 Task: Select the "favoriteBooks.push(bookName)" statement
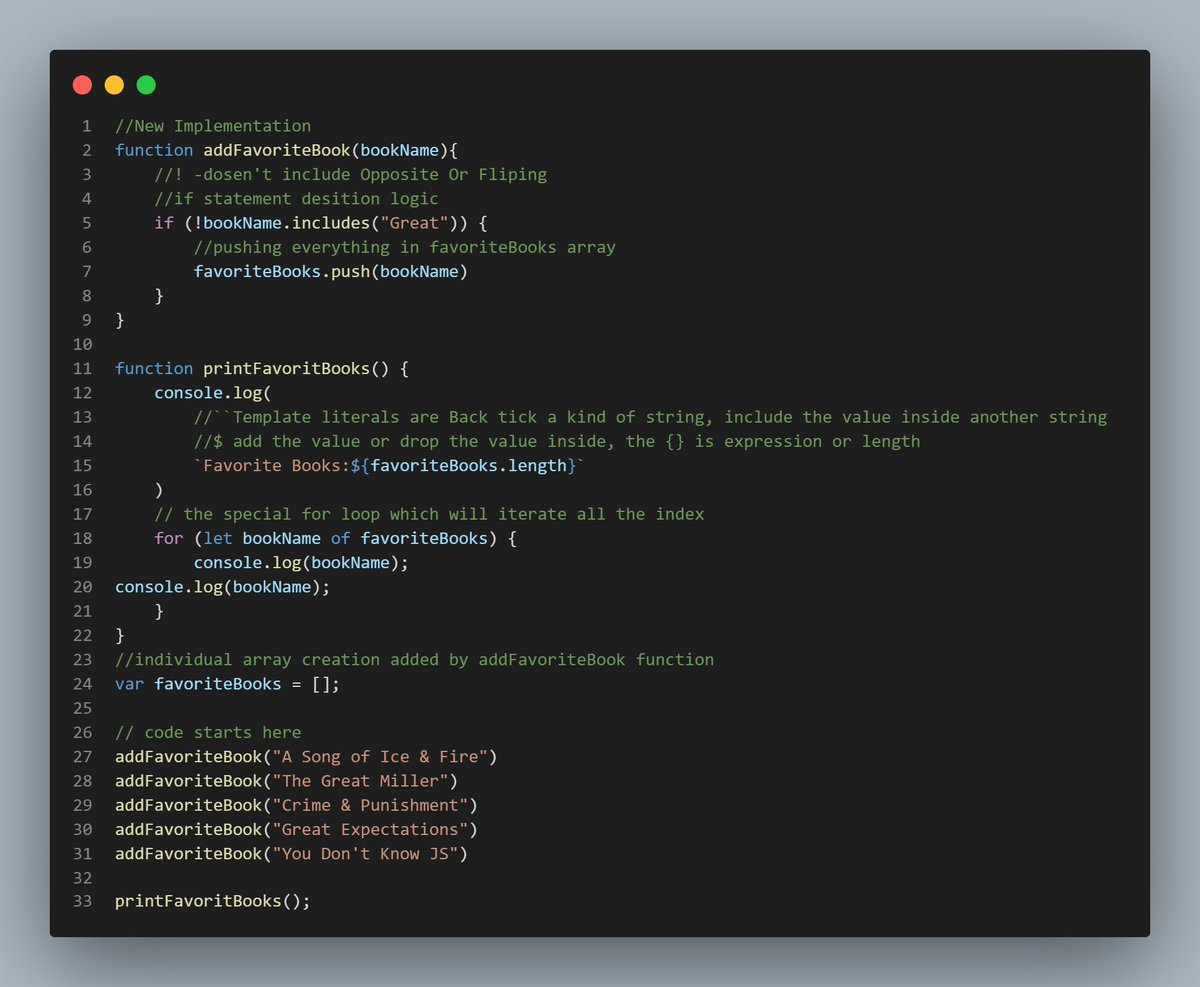[331, 271]
